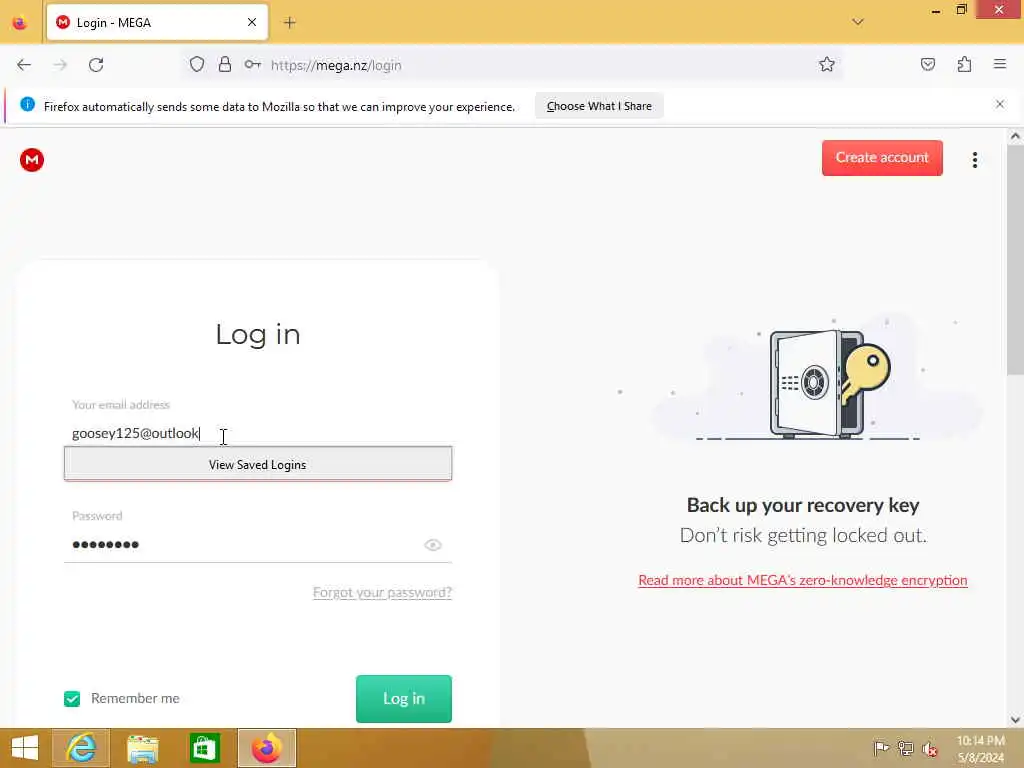The height and width of the screenshot is (768, 1024).
Task: Click the green Log in button
Action: (x=404, y=699)
